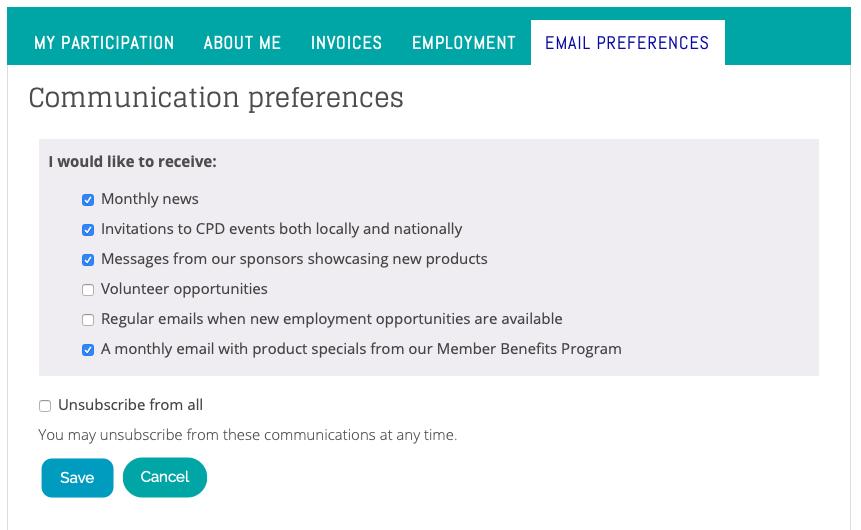Viewport: 861px width, 530px height.
Task: Click the 'I would like to receive' text
Action: point(132,161)
